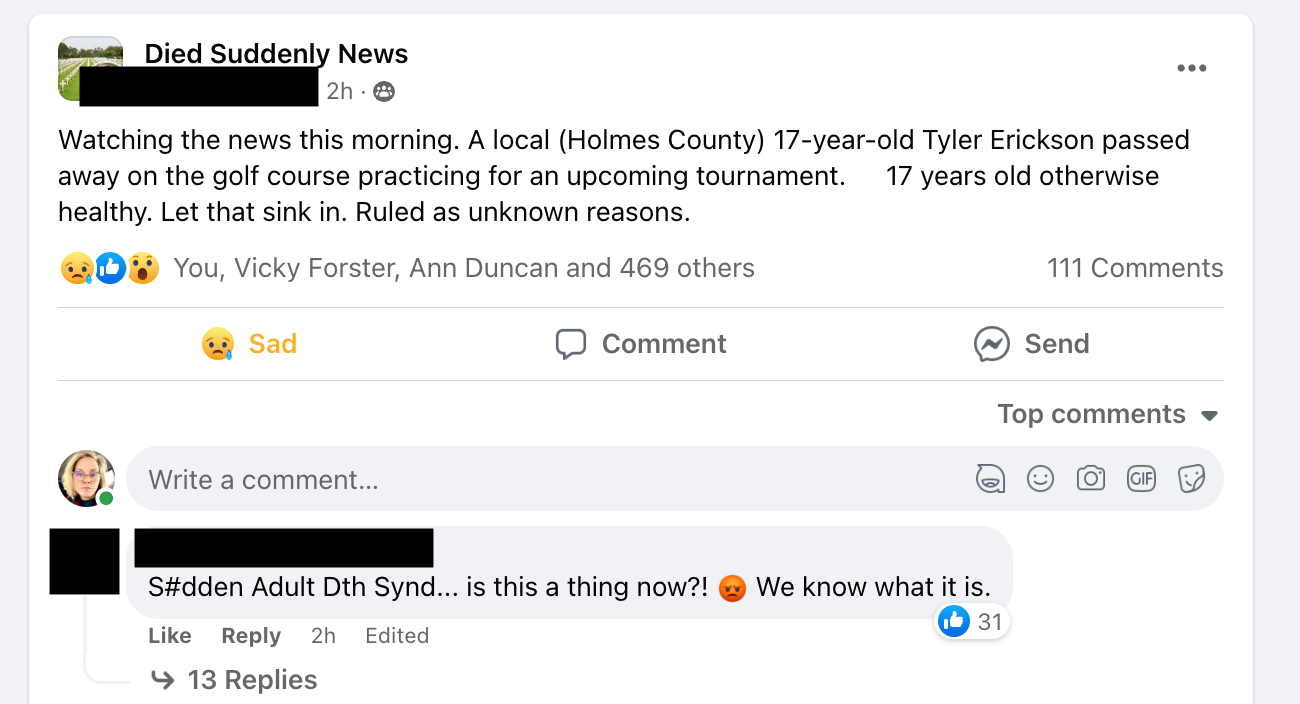Click the Died Suddenly News group thumbnail
This screenshot has width=1300, height=704.
(x=91, y=69)
